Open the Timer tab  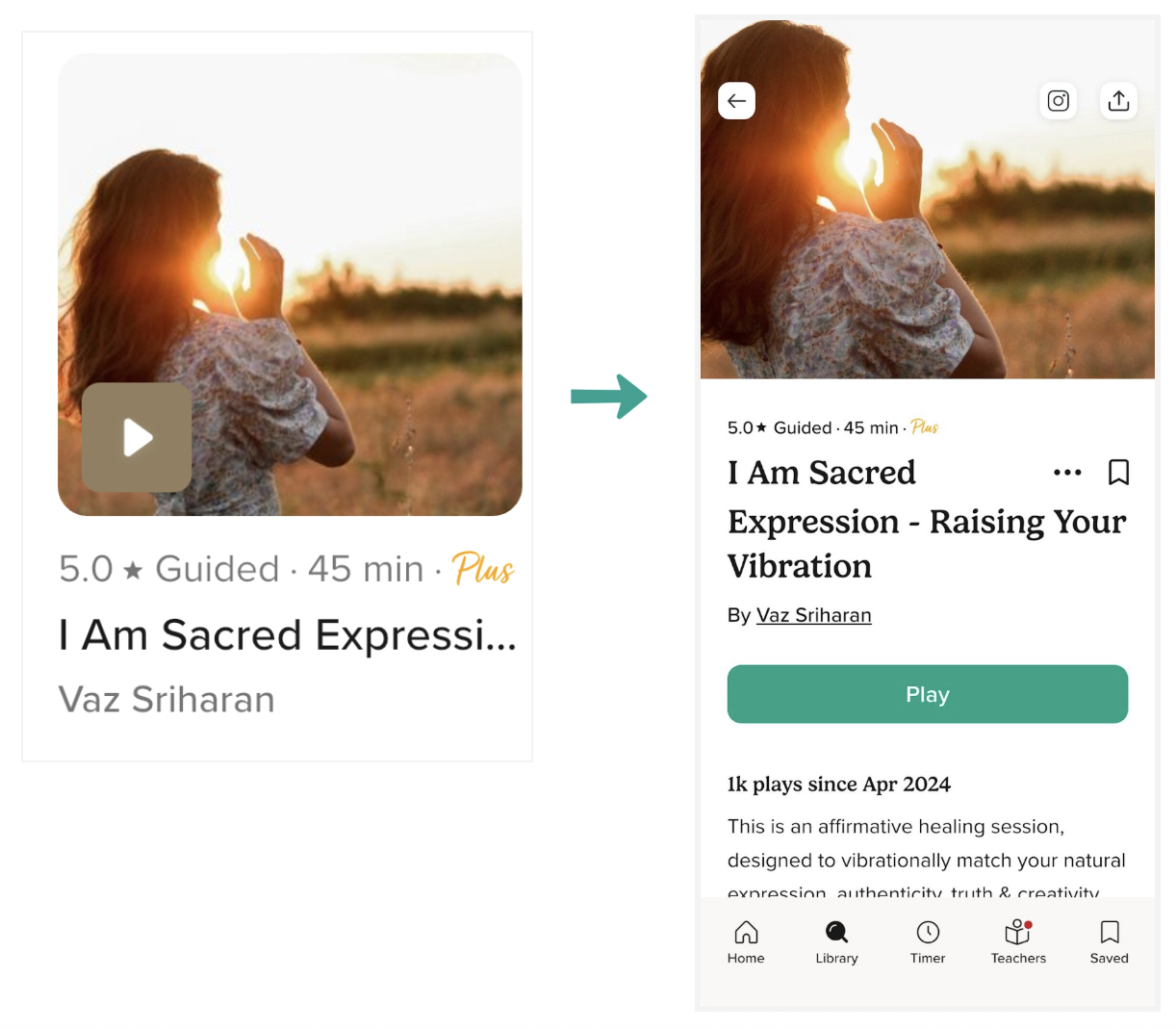pyautogui.click(x=928, y=942)
